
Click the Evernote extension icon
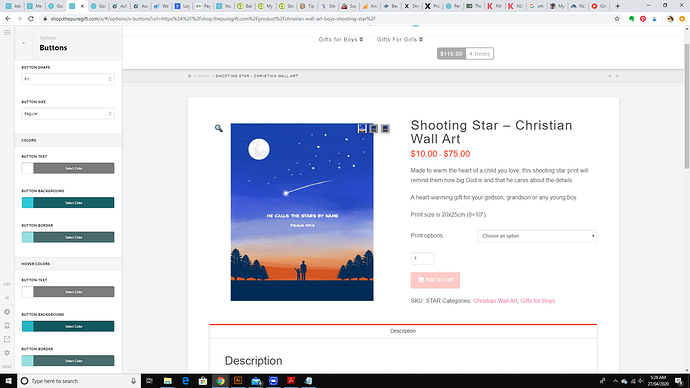coord(631,19)
